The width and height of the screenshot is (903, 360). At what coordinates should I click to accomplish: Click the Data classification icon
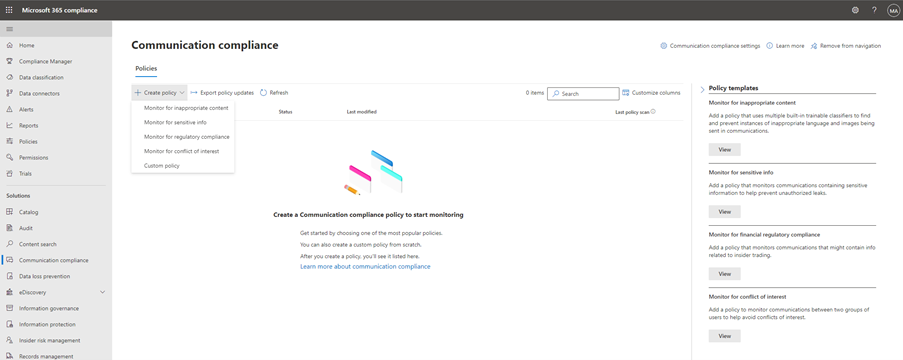pyautogui.click(x=9, y=77)
